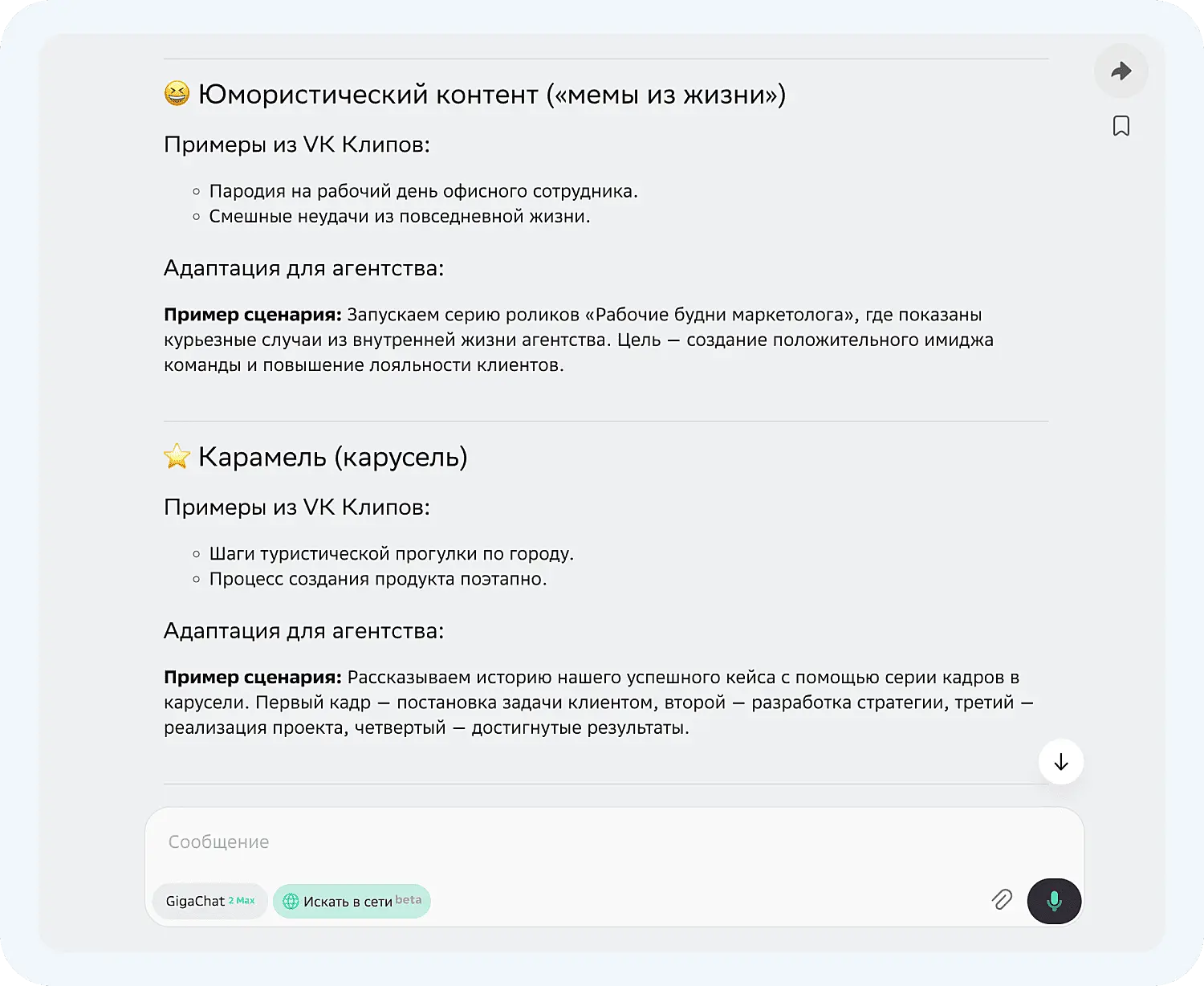Toggle the Искать в сети web search
This screenshot has width=1204, height=986.
352,901
